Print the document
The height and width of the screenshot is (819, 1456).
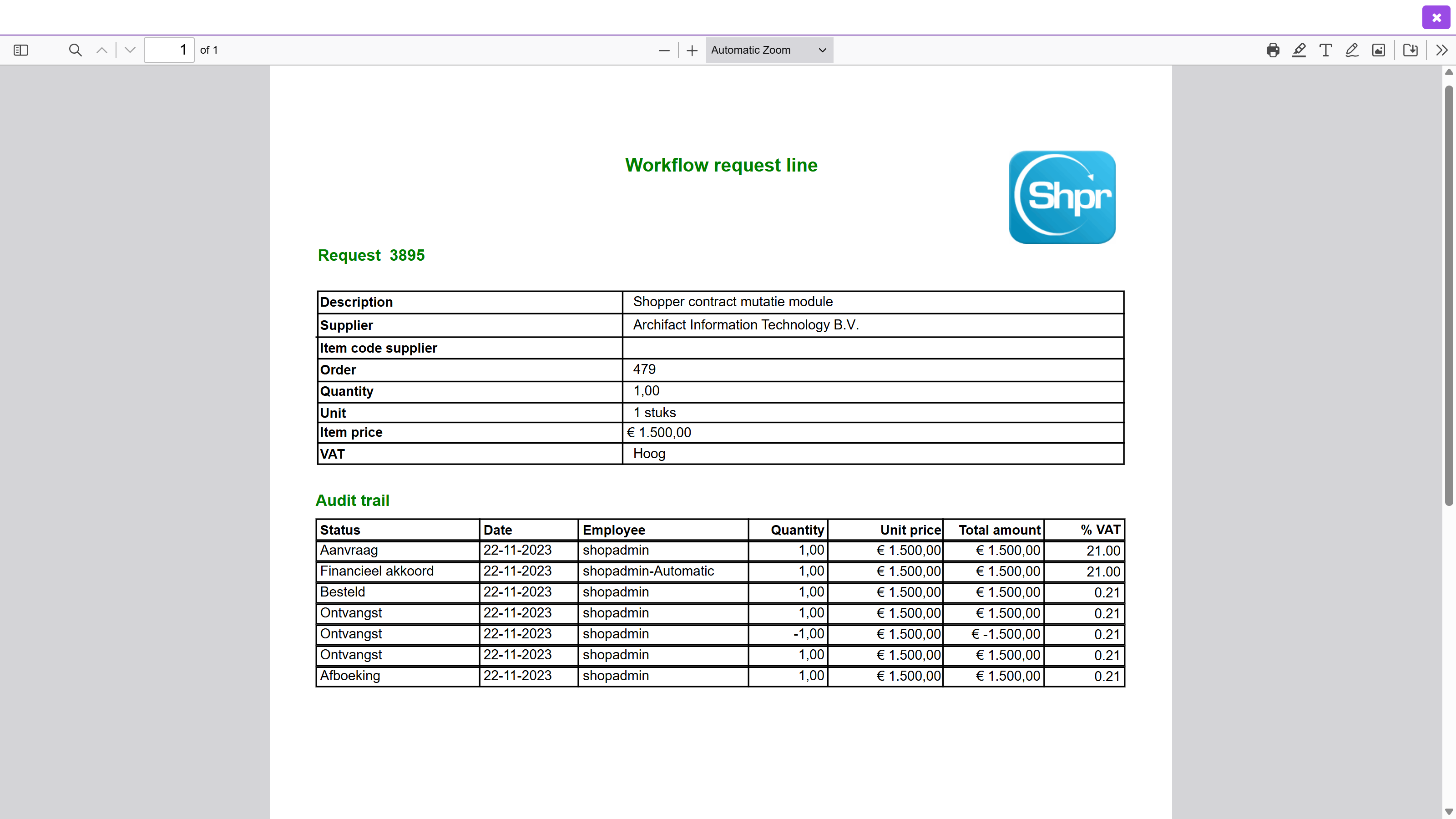(x=1273, y=51)
